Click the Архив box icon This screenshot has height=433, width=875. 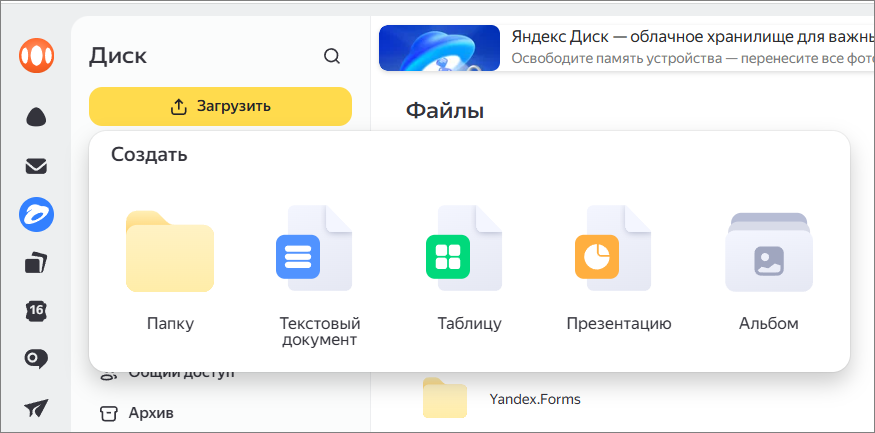click(109, 413)
